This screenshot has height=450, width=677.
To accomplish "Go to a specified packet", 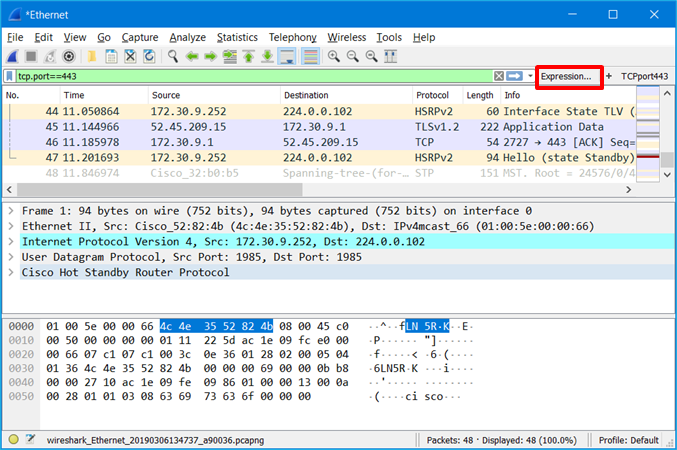I will point(229,56).
